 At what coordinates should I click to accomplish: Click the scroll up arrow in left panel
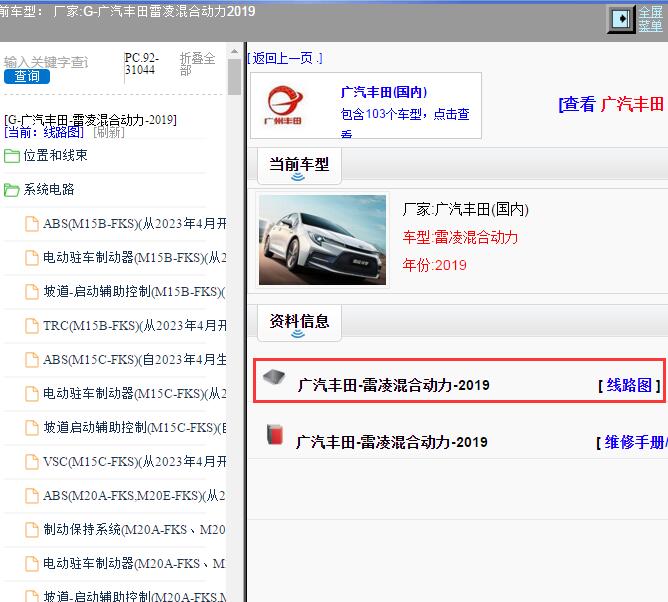pyautogui.click(x=234, y=52)
